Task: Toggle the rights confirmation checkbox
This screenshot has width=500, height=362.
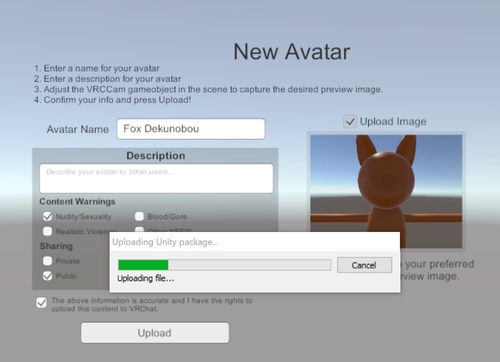Action: (x=41, y=303)
